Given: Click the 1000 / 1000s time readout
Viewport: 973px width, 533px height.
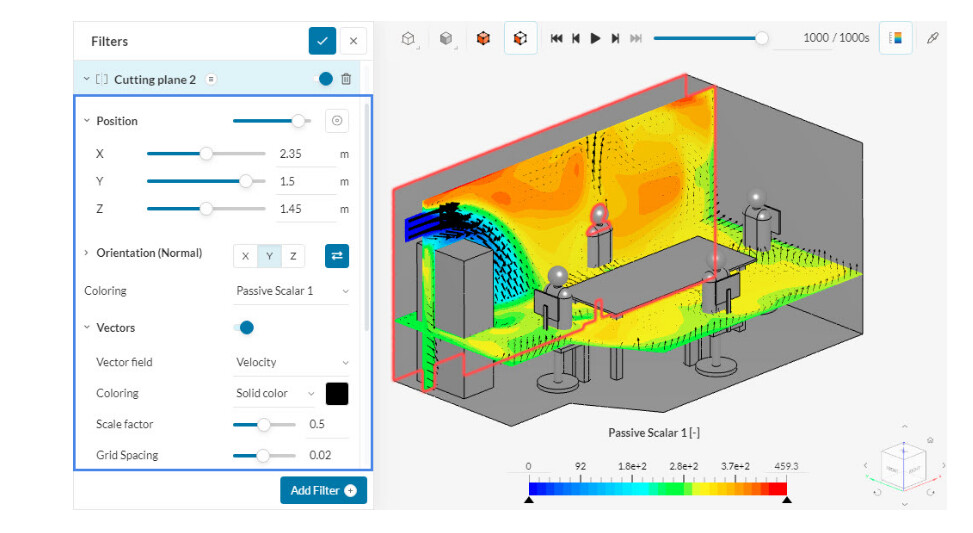Looking at the screenshot, I should (x=836, y=38).
